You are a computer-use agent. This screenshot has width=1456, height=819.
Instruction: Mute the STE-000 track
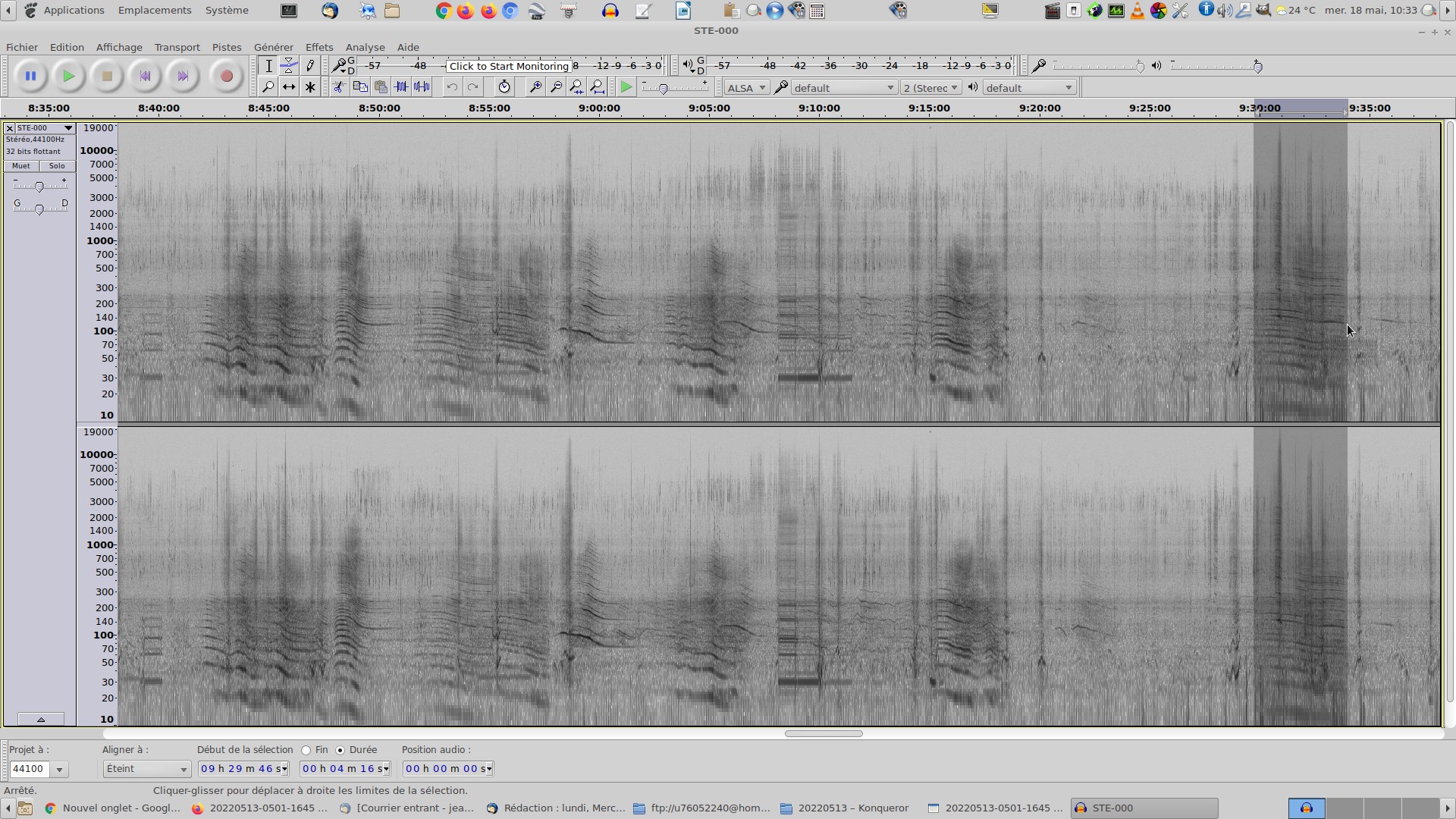[21, 166]
